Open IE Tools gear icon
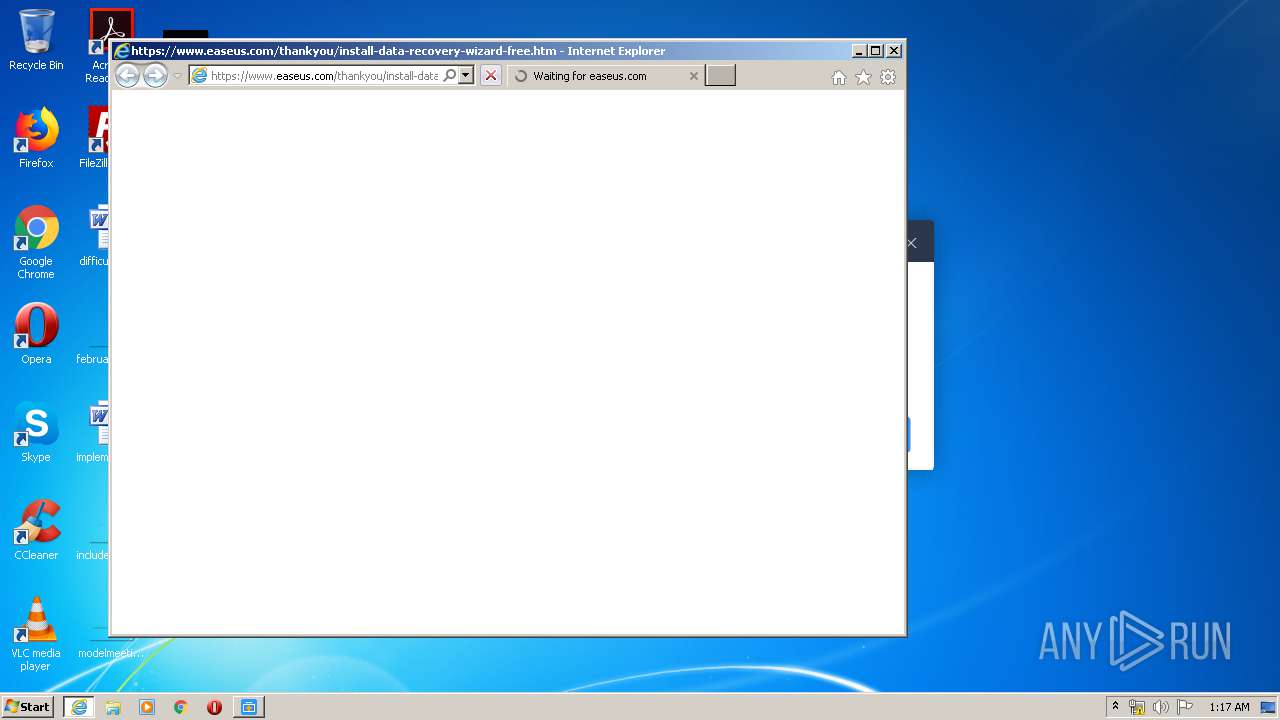This screenshot has width=1280, height=720. pyautogui.click(x=888, y=77)
